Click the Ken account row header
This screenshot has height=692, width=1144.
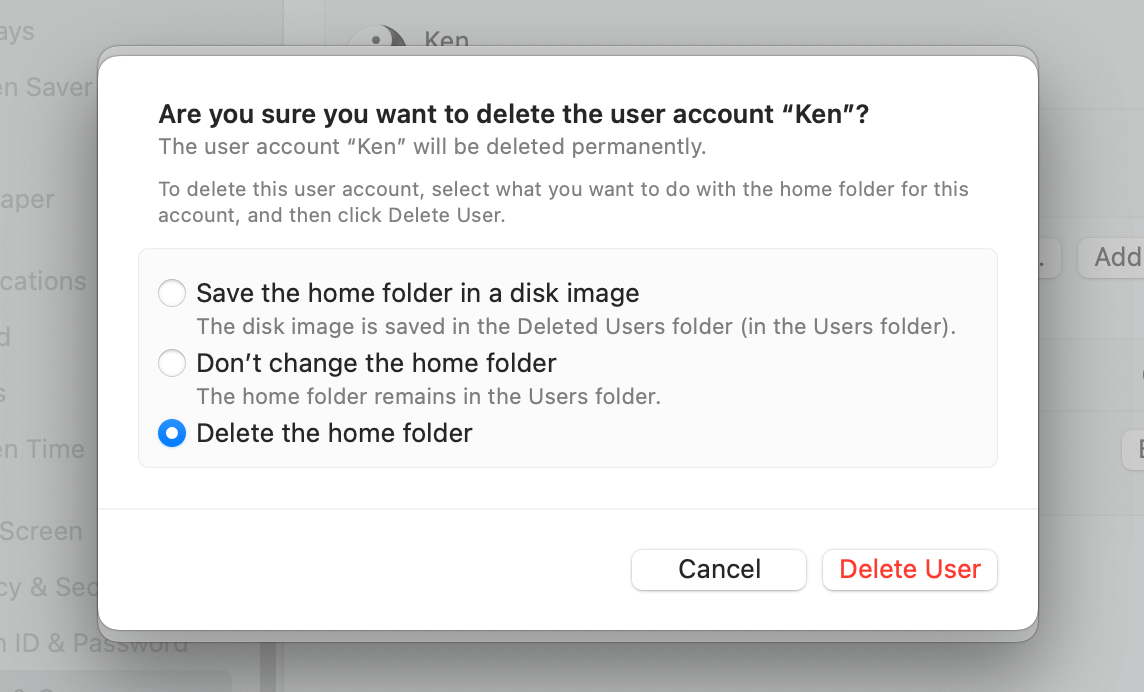pyautogui.click(x=448, y=38)
